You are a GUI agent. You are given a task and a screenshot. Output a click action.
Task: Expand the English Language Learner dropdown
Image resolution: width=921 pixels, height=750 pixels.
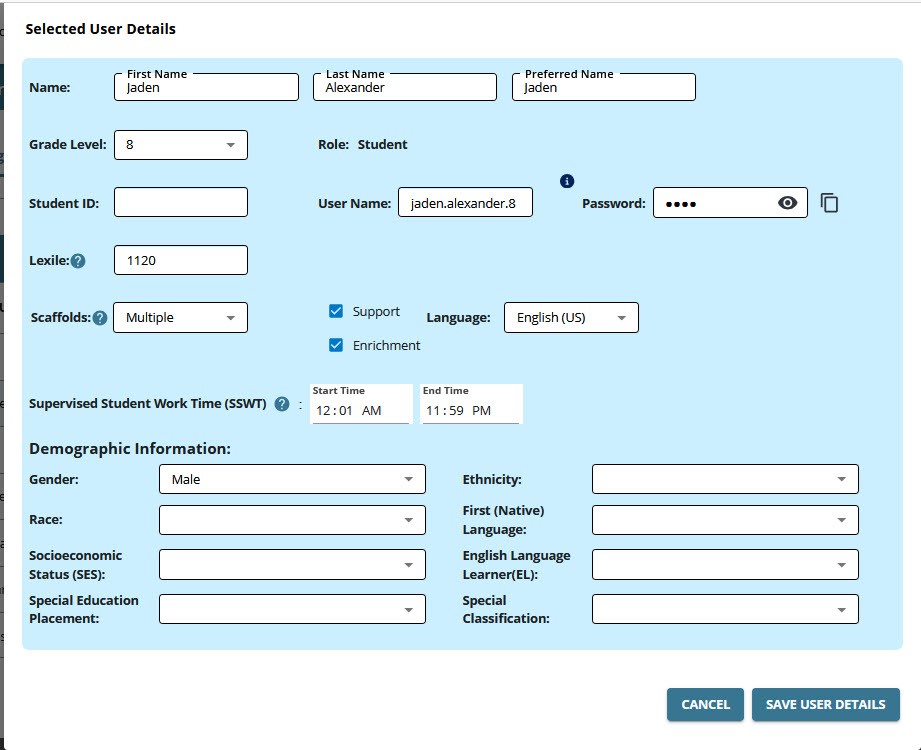[x=725, y=565]
